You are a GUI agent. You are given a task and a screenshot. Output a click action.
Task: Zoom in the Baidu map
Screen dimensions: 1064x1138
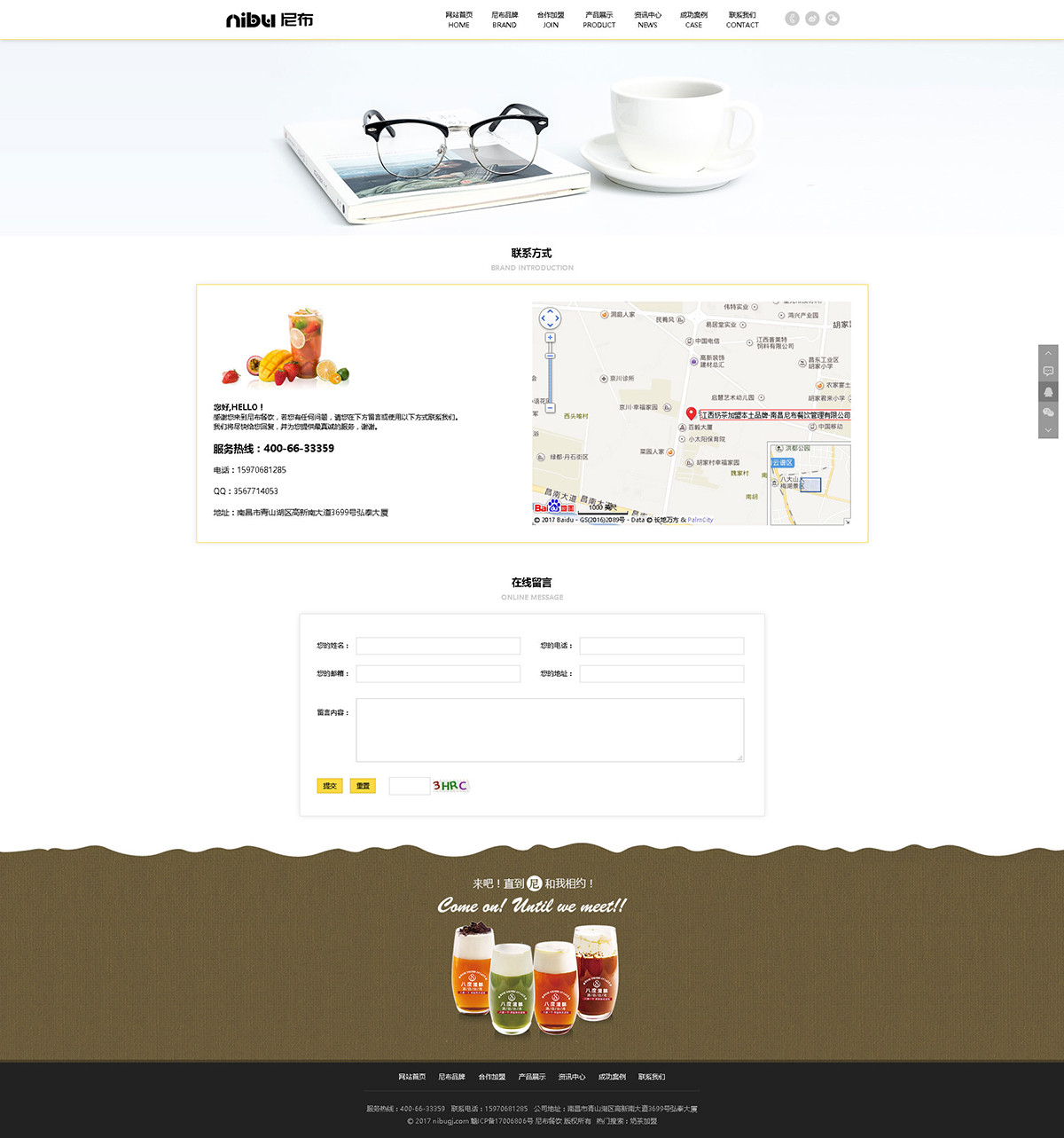point(550,338)
